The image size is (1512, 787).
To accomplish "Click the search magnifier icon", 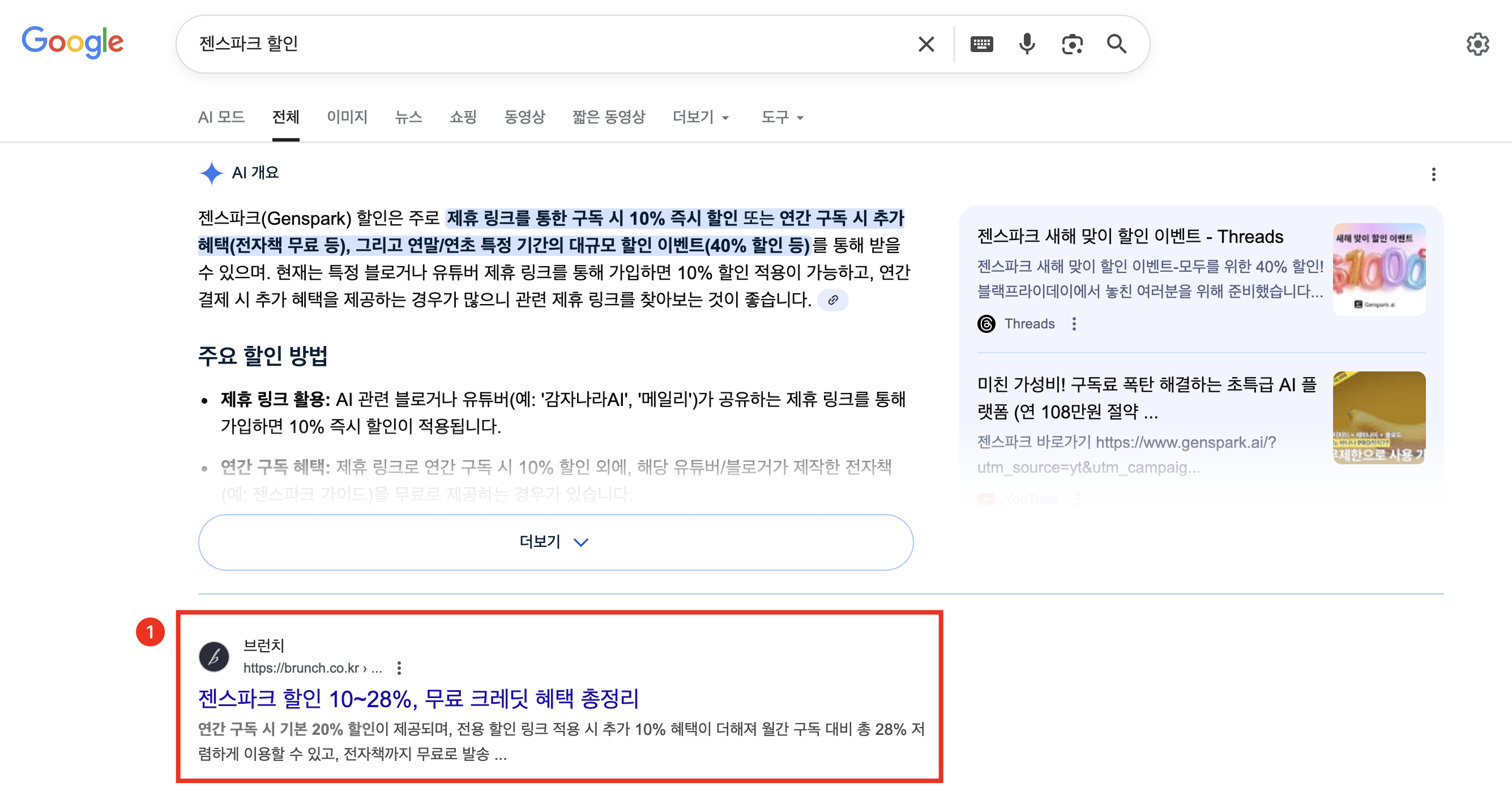I will coord(1116,44).
